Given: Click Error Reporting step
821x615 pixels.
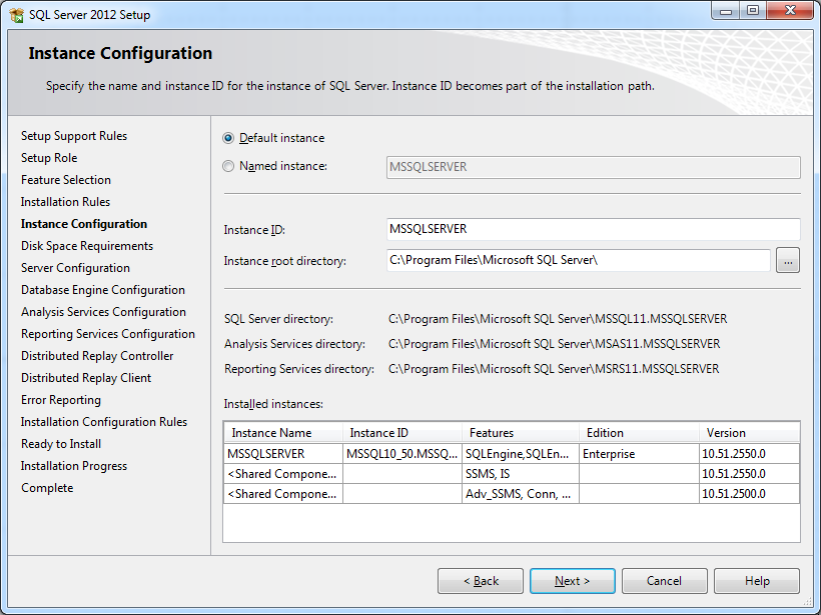Looking at the screenshot, I should pyautogui.click(x=61, y=400).
